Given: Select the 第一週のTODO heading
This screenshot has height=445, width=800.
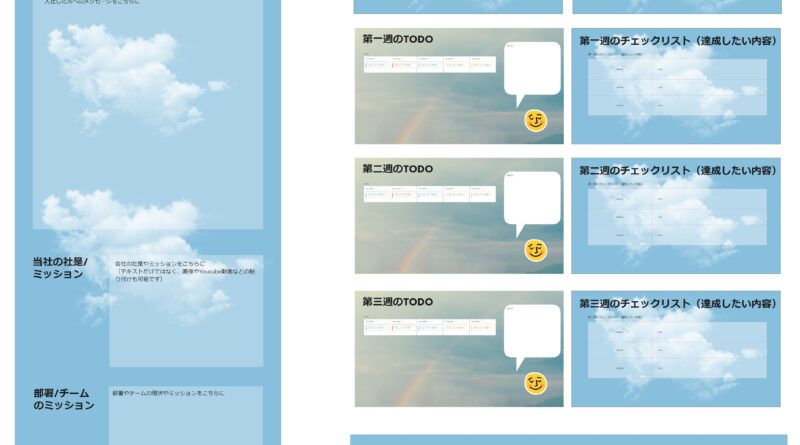Looking at the screenshot, I should (x=397, y=39).
